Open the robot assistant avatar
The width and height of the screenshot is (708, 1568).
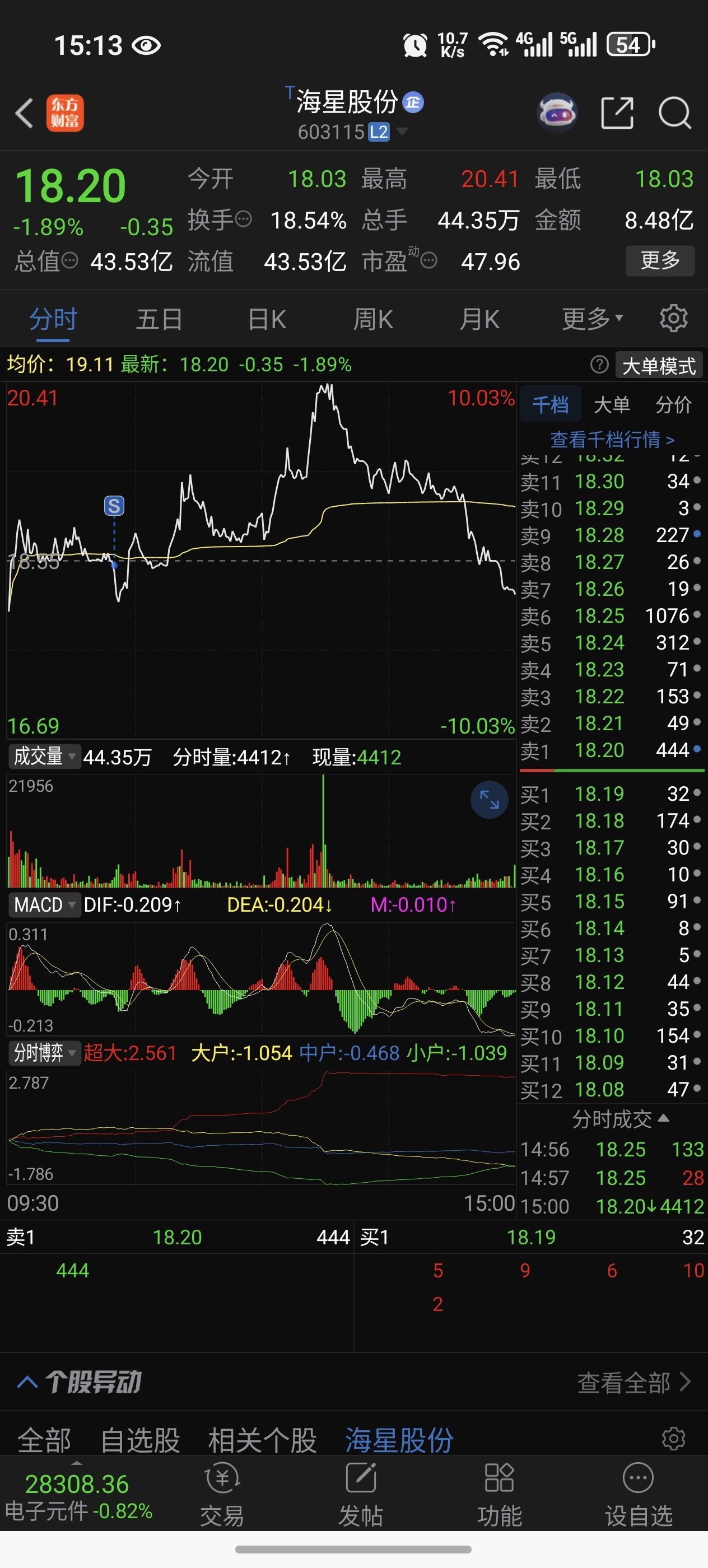pyautogui.click(x=557, y=113)
